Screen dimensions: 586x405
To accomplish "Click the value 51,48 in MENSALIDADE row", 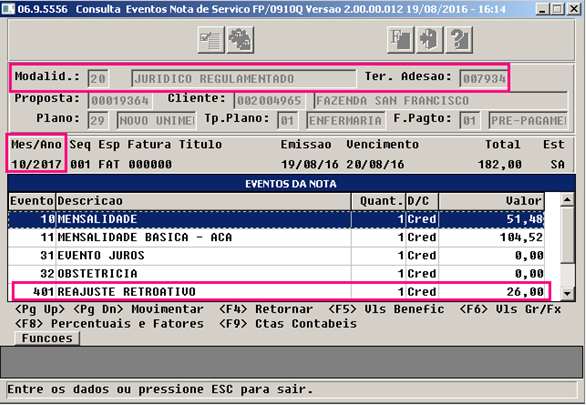I will pyautogui.click(x=525, y=219).
